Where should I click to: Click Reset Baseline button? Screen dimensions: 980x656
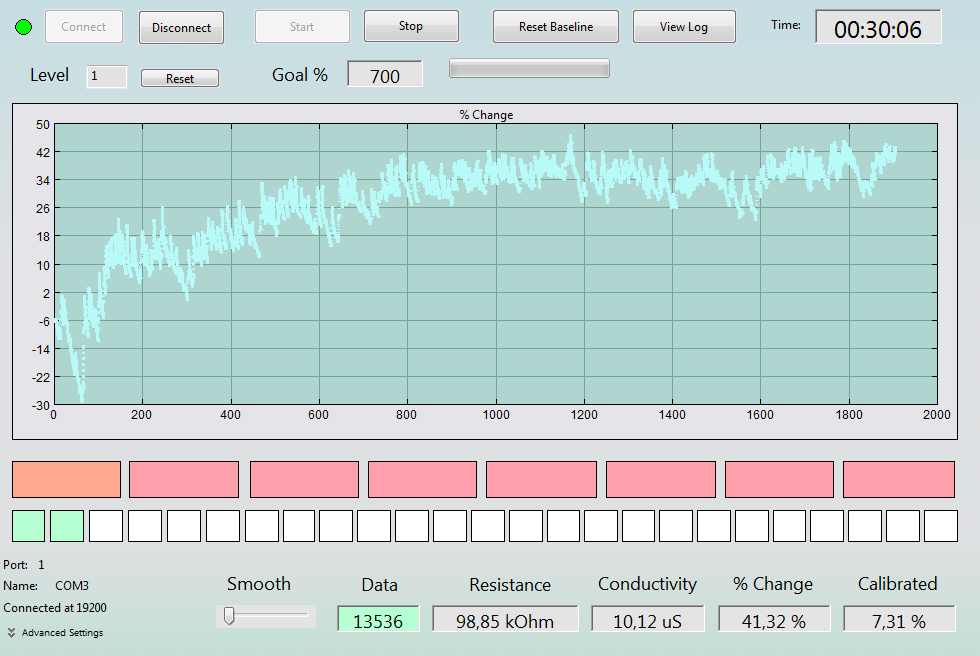coord(556,27)
